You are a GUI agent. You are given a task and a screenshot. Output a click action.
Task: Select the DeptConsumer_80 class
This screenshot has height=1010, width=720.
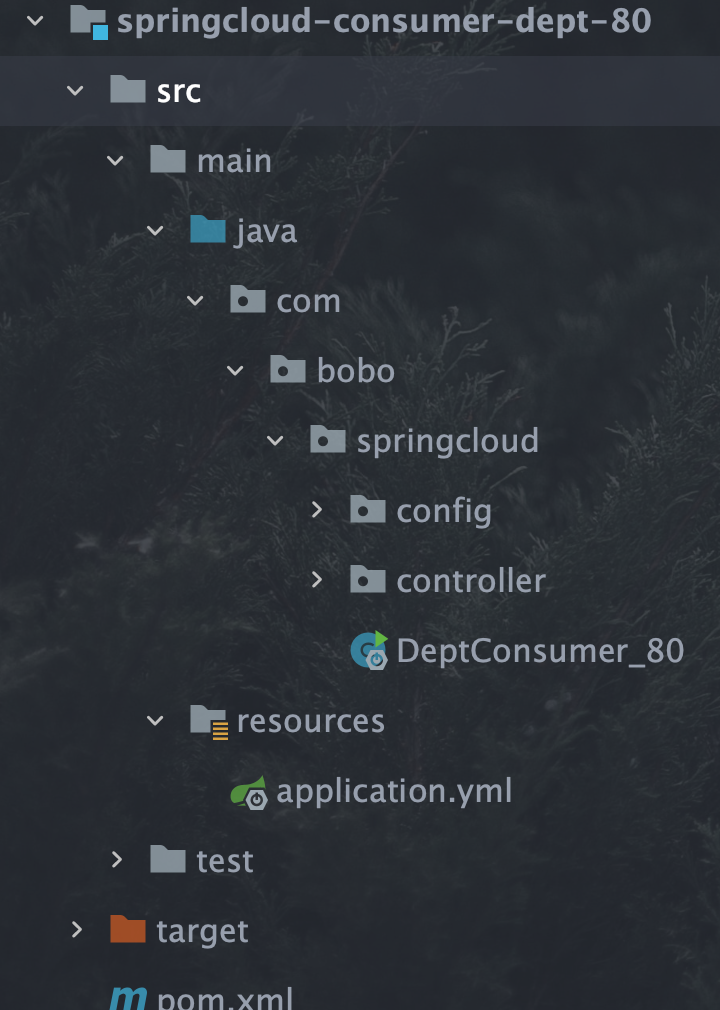point(540,651)
